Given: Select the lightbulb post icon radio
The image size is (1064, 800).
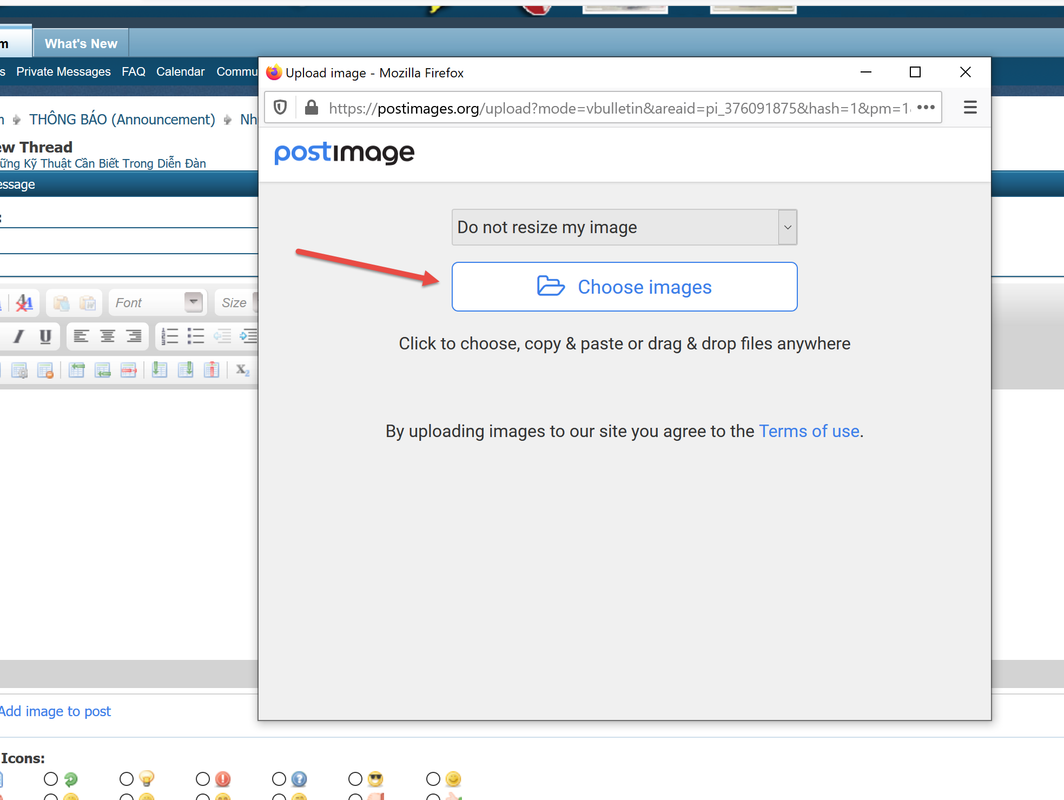Looking at the screenshot, I should 127,778.
